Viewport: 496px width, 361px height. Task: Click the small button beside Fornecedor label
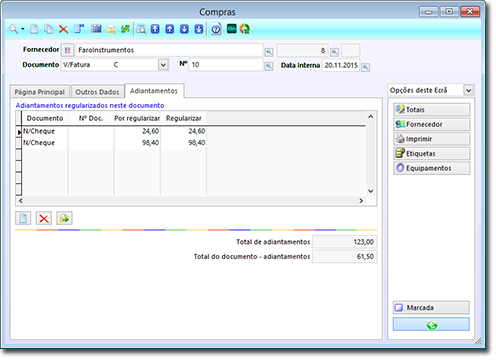coord(67,50)
